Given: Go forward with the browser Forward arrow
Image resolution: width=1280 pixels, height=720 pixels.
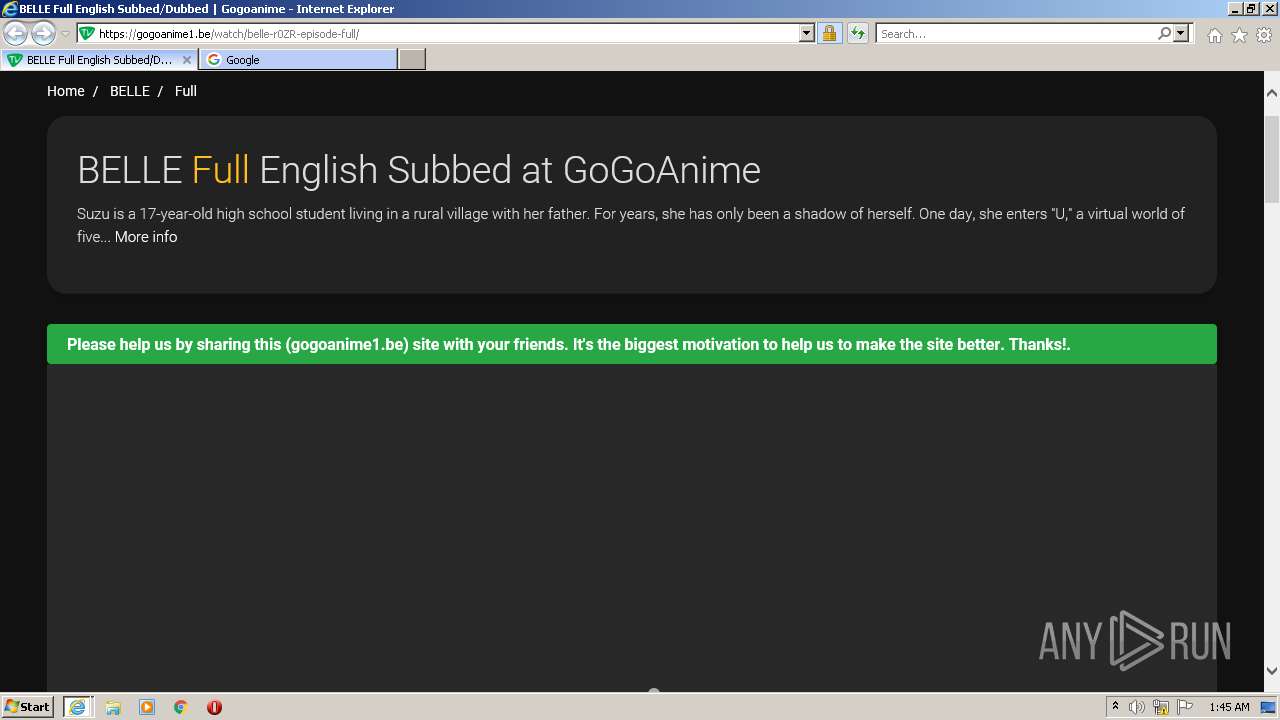Looking at the screenshot, I should pos(43,34).
